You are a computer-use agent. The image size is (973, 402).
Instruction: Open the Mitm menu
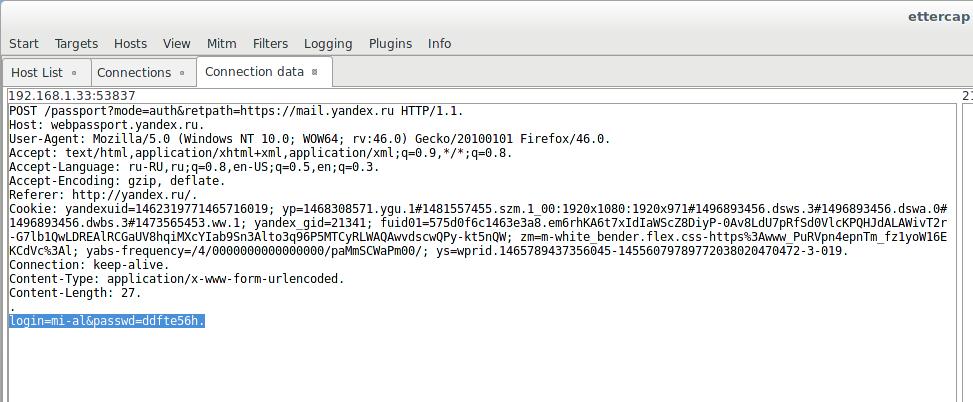pos(221,44)
